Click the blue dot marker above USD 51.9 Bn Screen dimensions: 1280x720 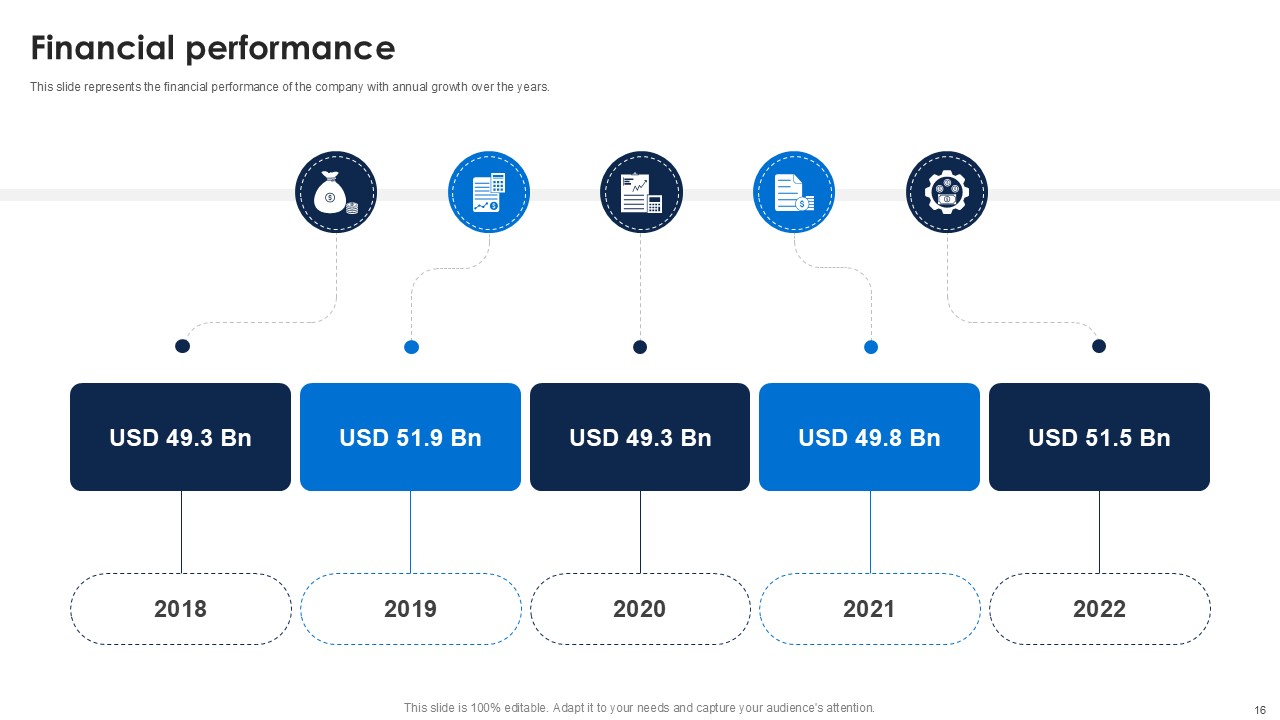coord(411,347)
